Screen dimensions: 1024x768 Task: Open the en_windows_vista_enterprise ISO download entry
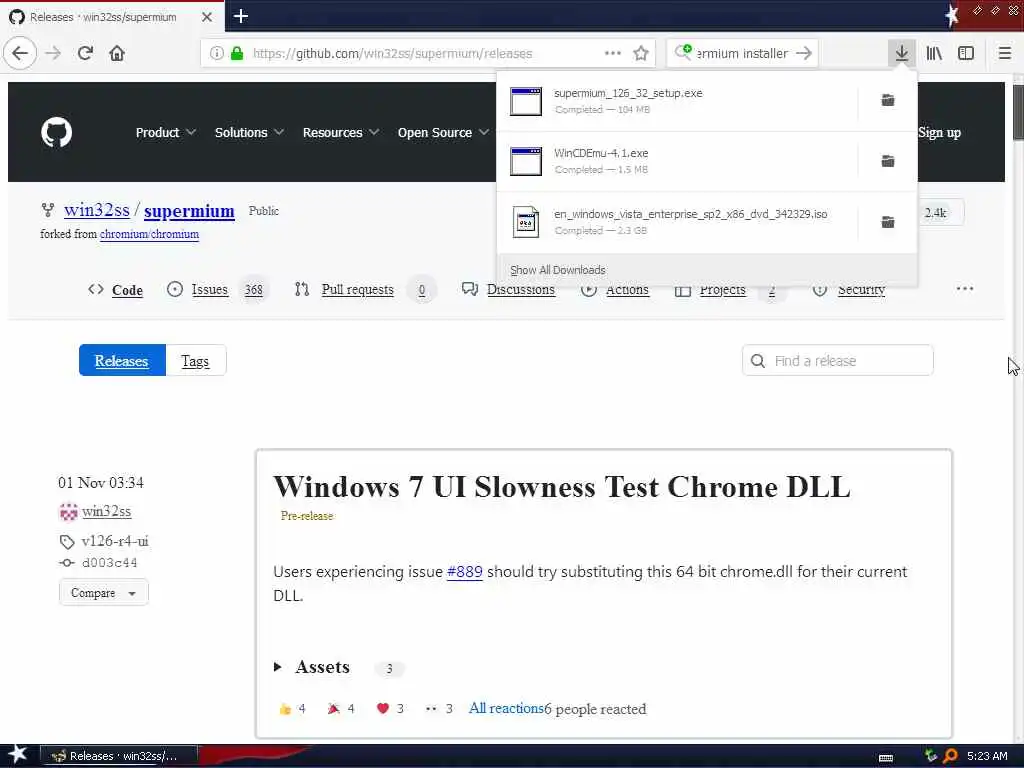(678, 222)
